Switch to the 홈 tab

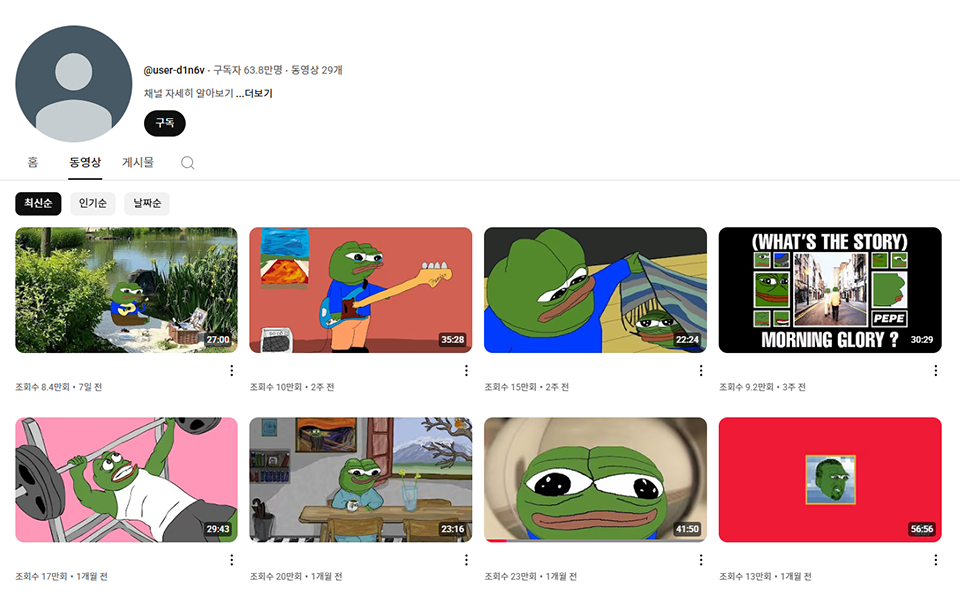pyautogui.click(x=32, y=162)
